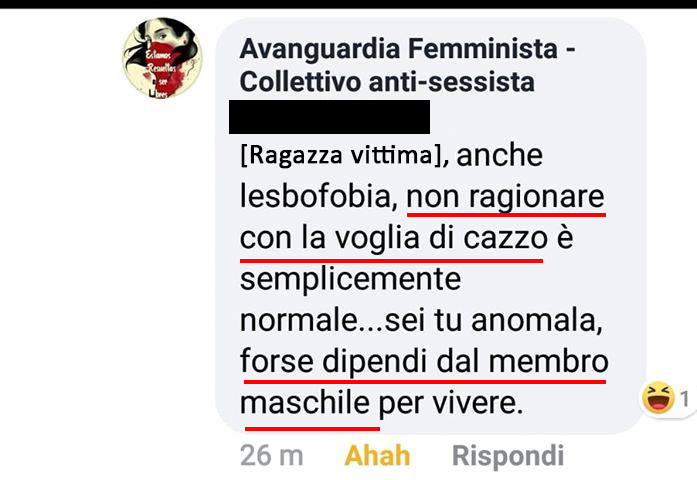The image size is (697, 480).
Task: Click the Collettivo anti-sessista name line
Action: point(387,82)
